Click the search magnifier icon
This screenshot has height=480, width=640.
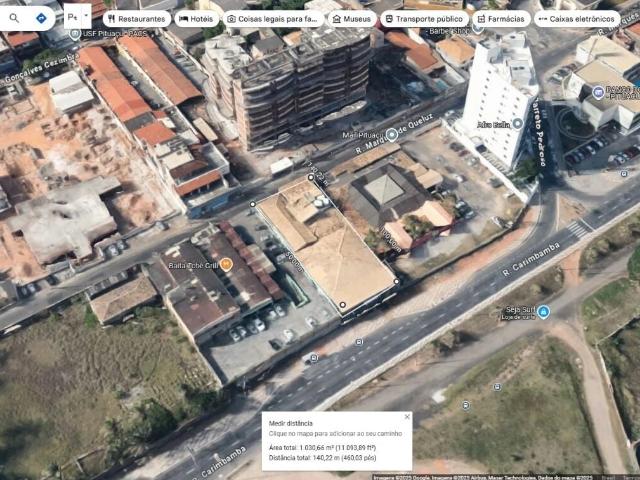pyautogui.click(x=14, y=18)
